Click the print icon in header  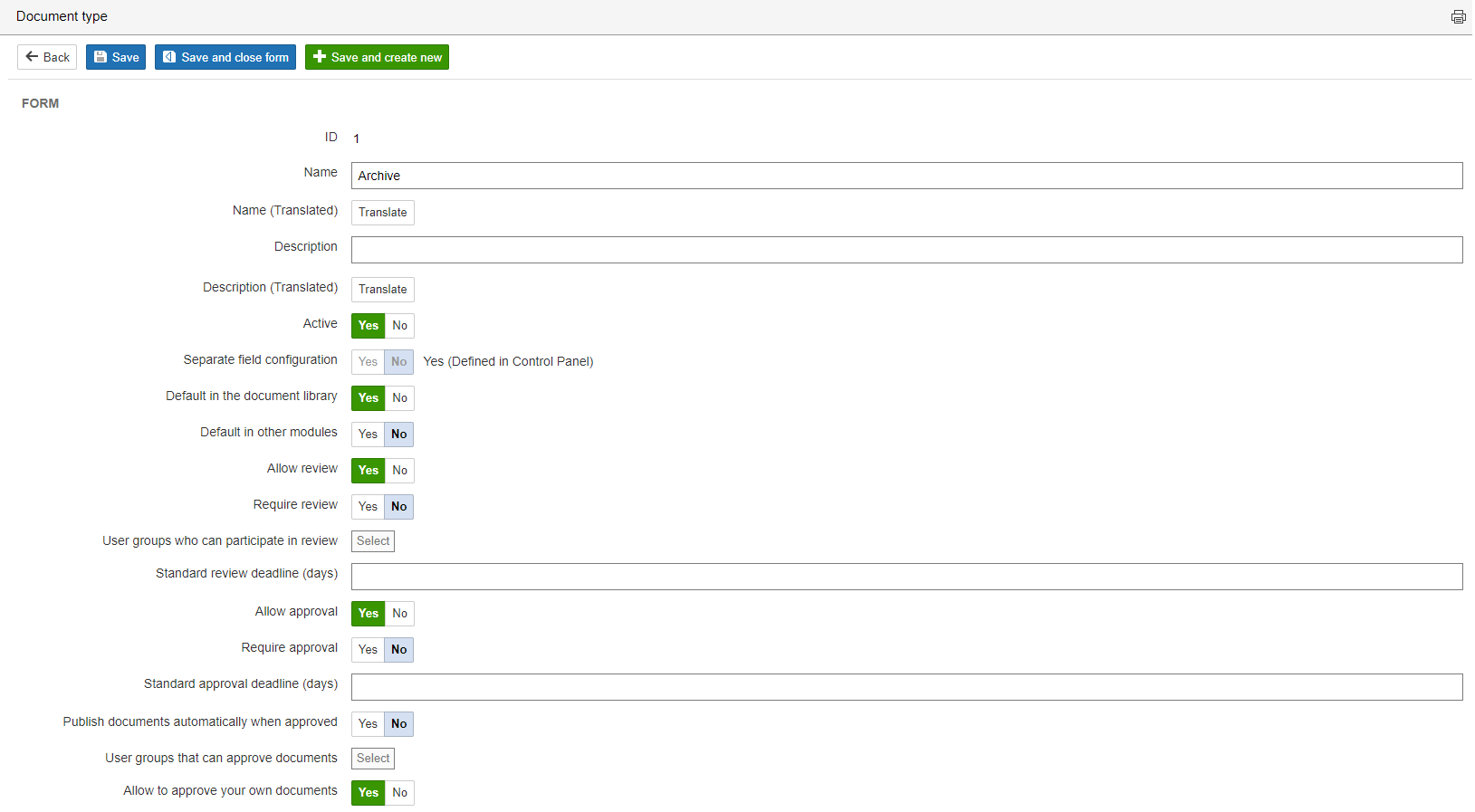[1458, 17]
